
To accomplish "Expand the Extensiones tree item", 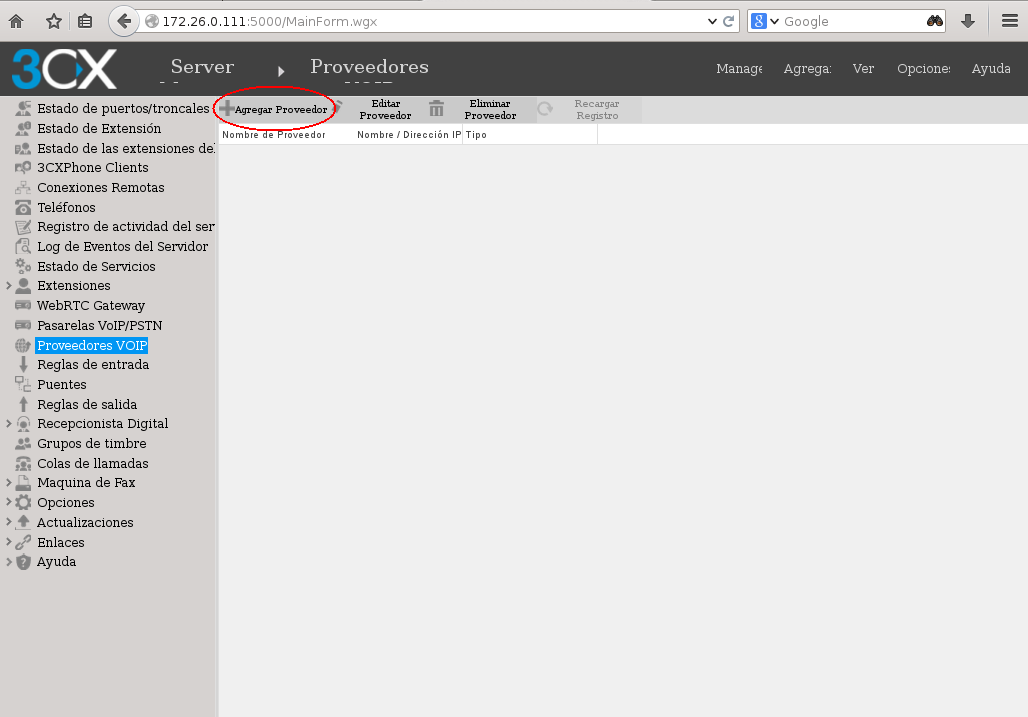I will click(x=7, y=285).
